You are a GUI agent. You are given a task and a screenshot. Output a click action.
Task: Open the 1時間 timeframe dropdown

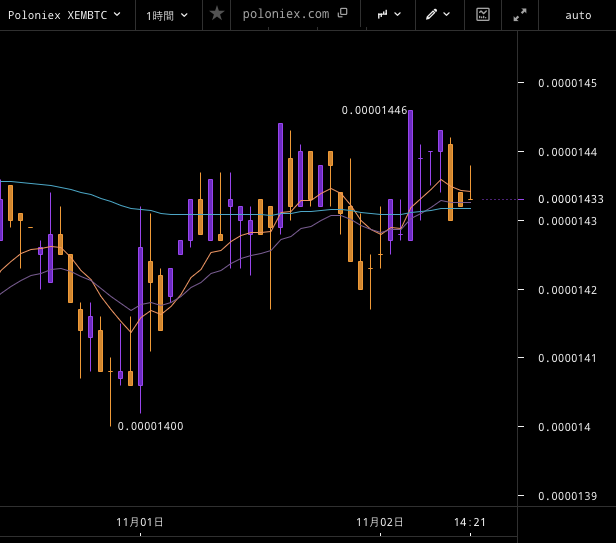[167, 15]
